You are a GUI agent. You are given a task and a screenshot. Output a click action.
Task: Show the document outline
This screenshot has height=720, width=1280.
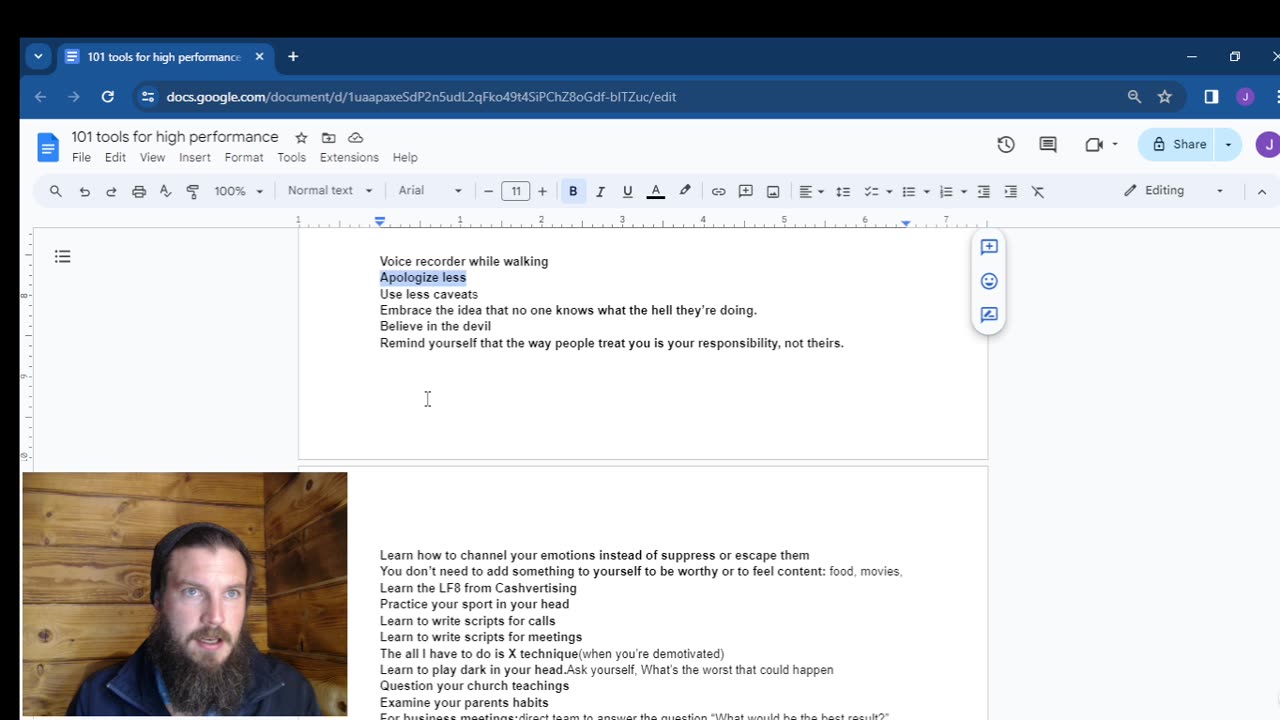tap(62, 257)
